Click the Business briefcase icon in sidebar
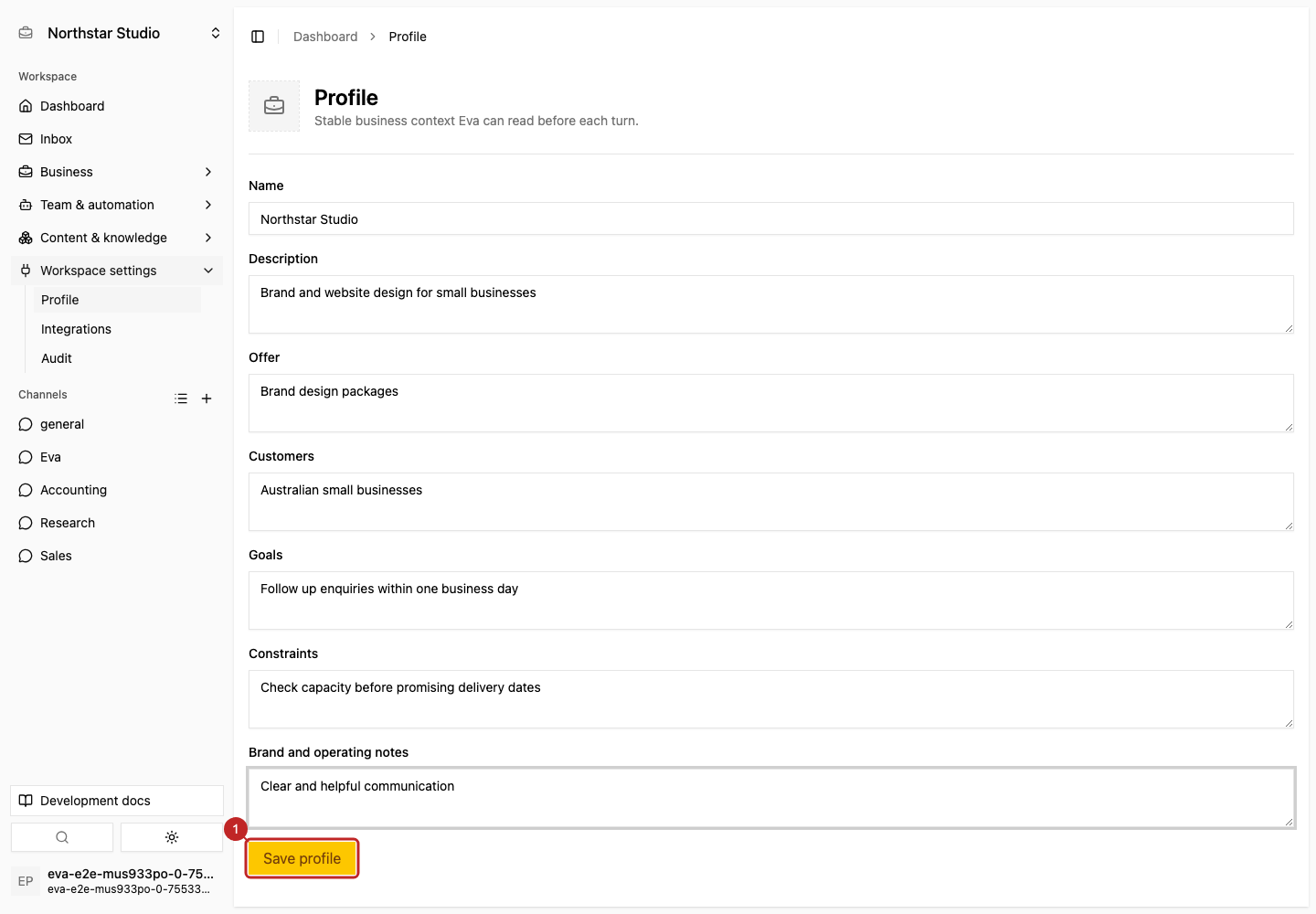Image resolution: width=1316 pixels, height=914 pixels. click(26, 172)
